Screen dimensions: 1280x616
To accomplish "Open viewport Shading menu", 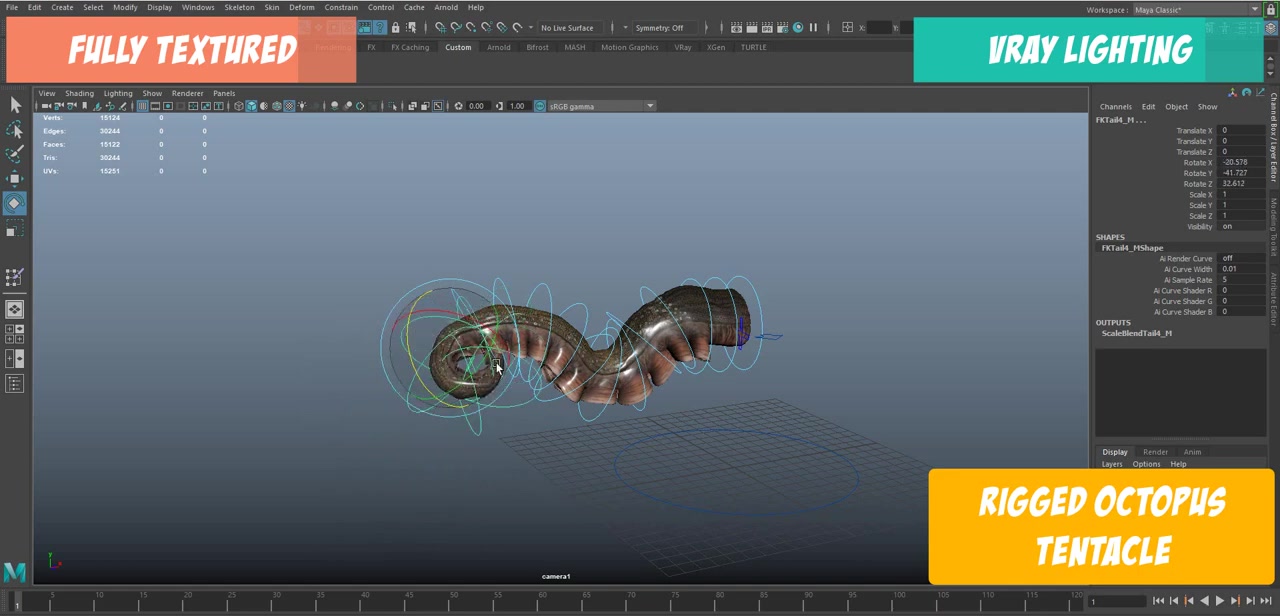I will pyautogui.click(x=79, y=93).
